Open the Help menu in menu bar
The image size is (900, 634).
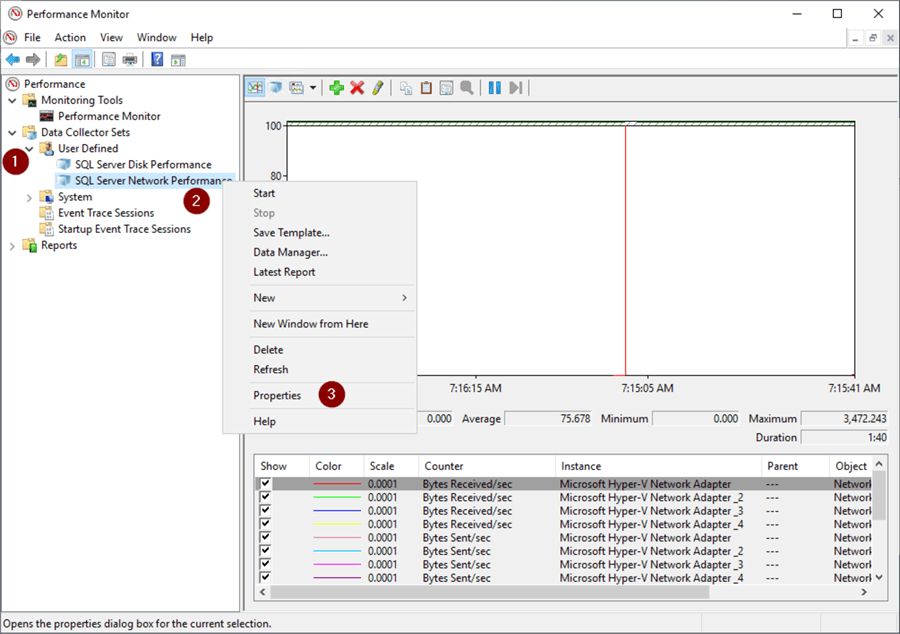201,37
